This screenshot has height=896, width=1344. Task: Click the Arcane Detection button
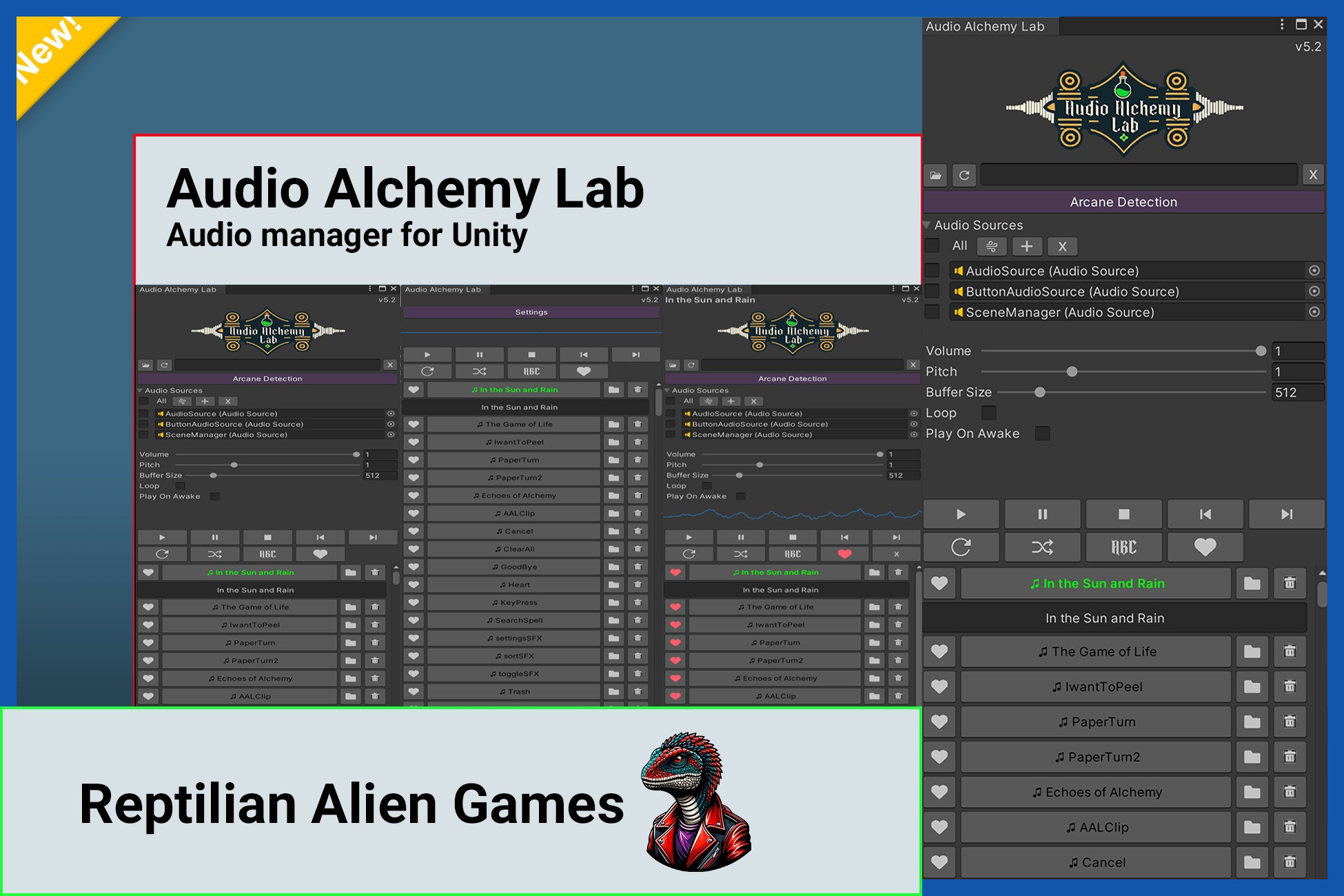1123,201
